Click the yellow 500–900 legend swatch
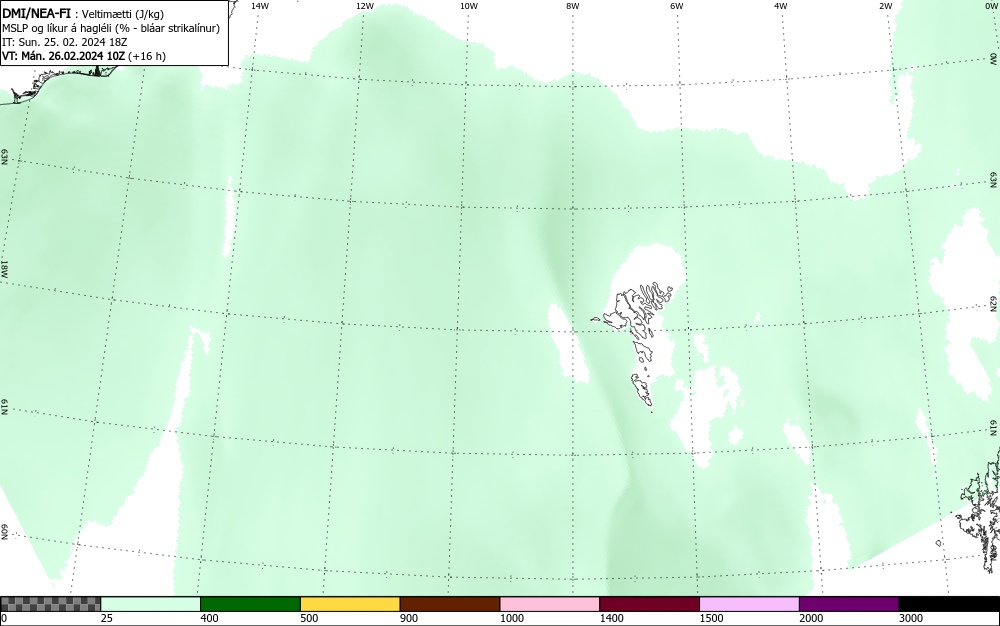Screen dimensions: 1000x626 click(x=350, y=604)
